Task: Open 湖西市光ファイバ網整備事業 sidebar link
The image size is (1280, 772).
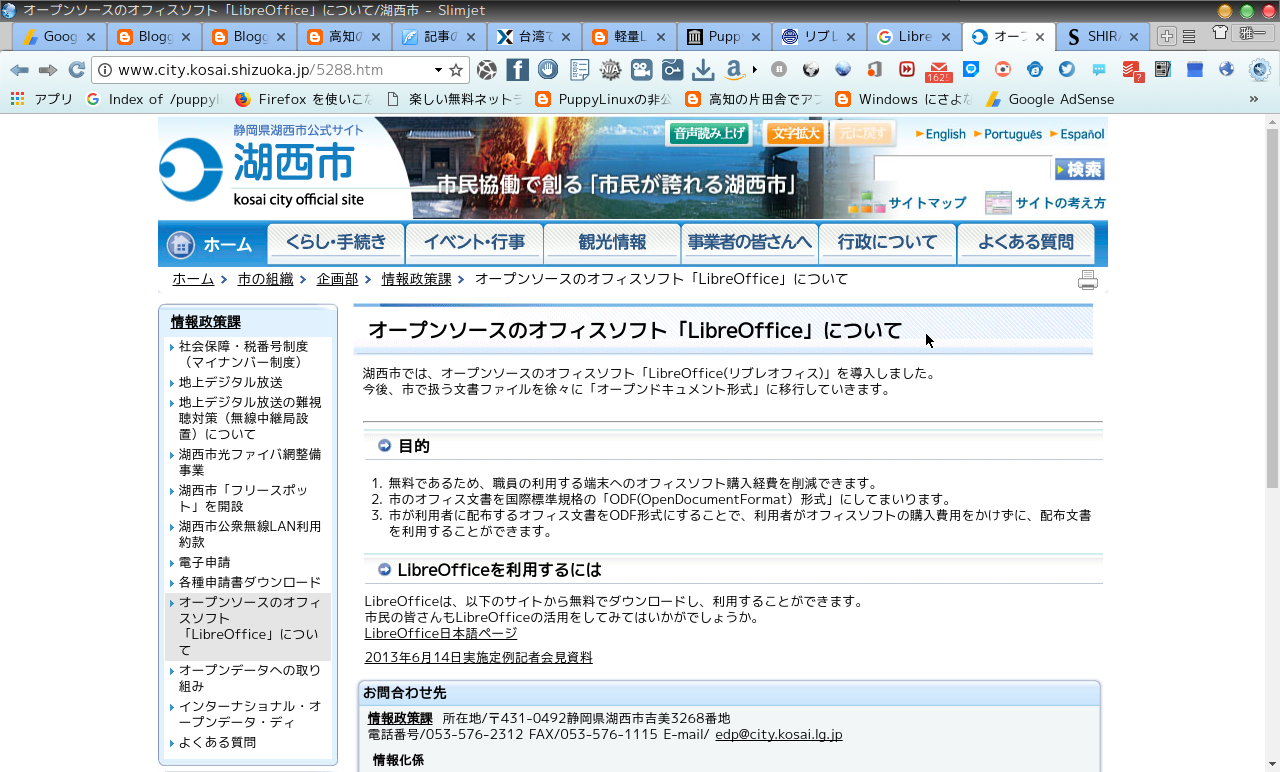Action: coord(250,462)
